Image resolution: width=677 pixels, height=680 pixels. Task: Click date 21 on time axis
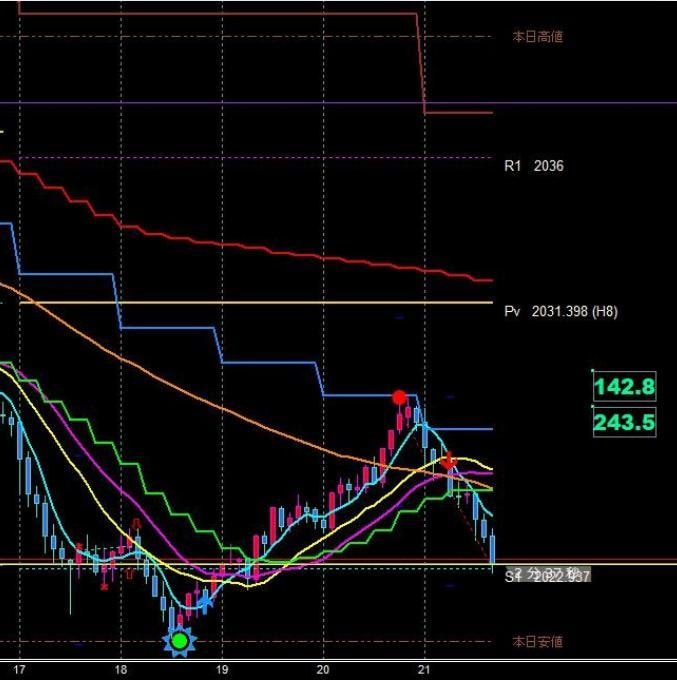tap(424, 670)
